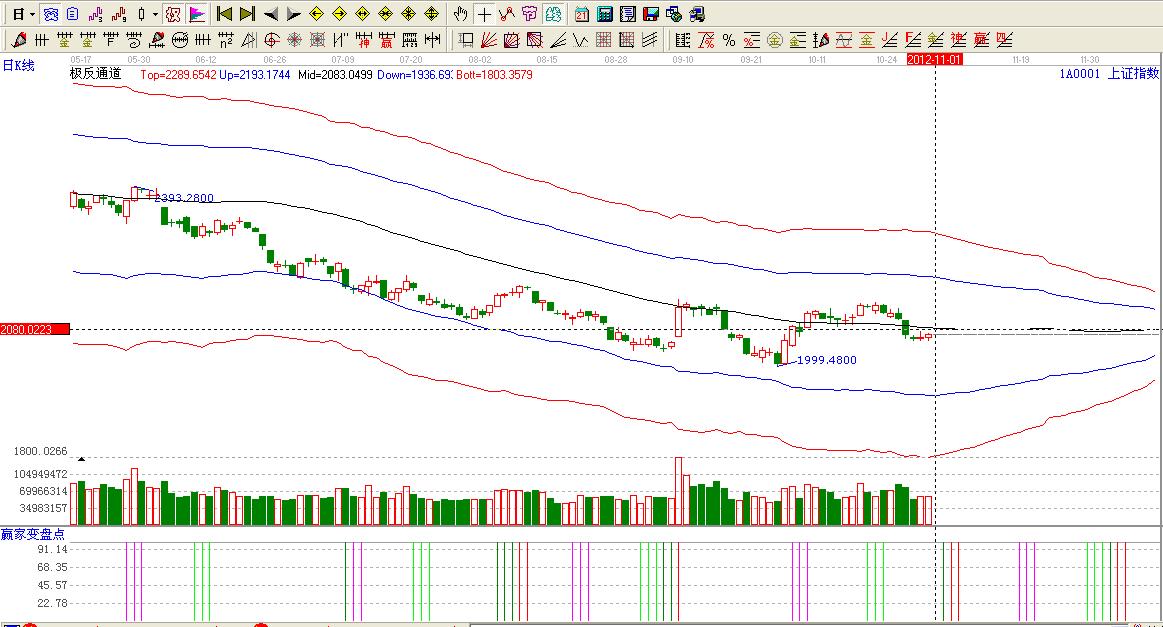Viewport: 1163px width, 627px height.
Task: Open the 日 period dropdown arrow
Action: (x=33, y=14)
